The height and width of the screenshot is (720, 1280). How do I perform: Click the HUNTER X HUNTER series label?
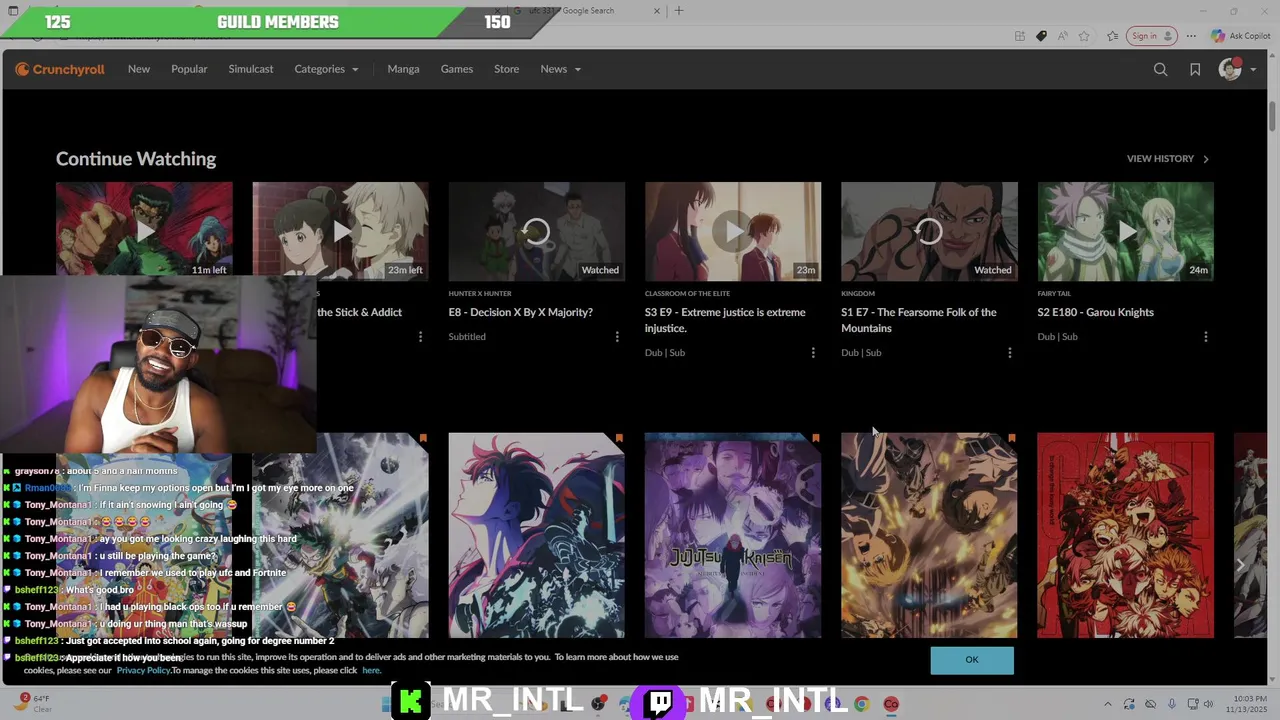[x=480, y=294]
